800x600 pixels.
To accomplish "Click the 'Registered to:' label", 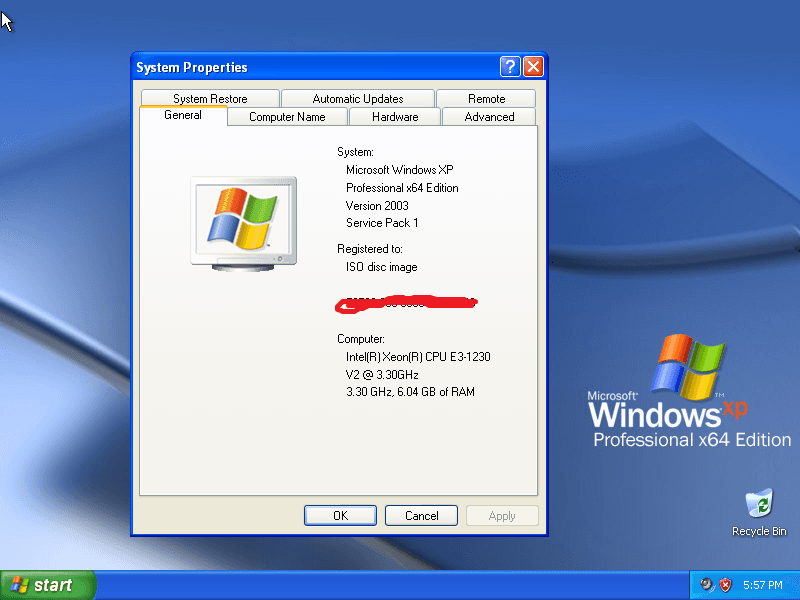I will (x=370, y=249).
